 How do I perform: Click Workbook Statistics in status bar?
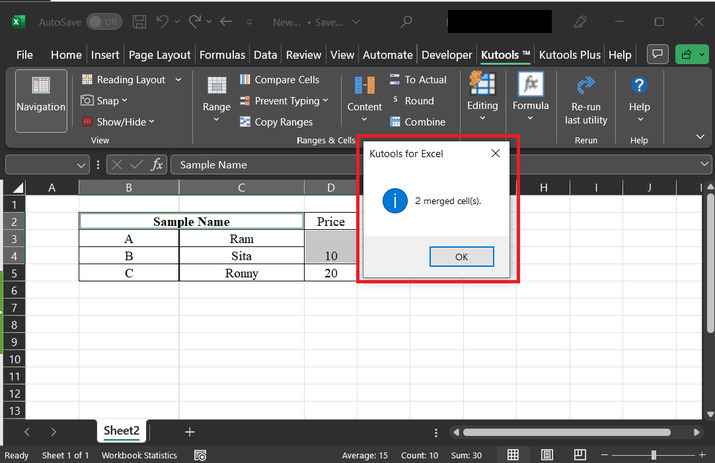click(x=139, y=455)
